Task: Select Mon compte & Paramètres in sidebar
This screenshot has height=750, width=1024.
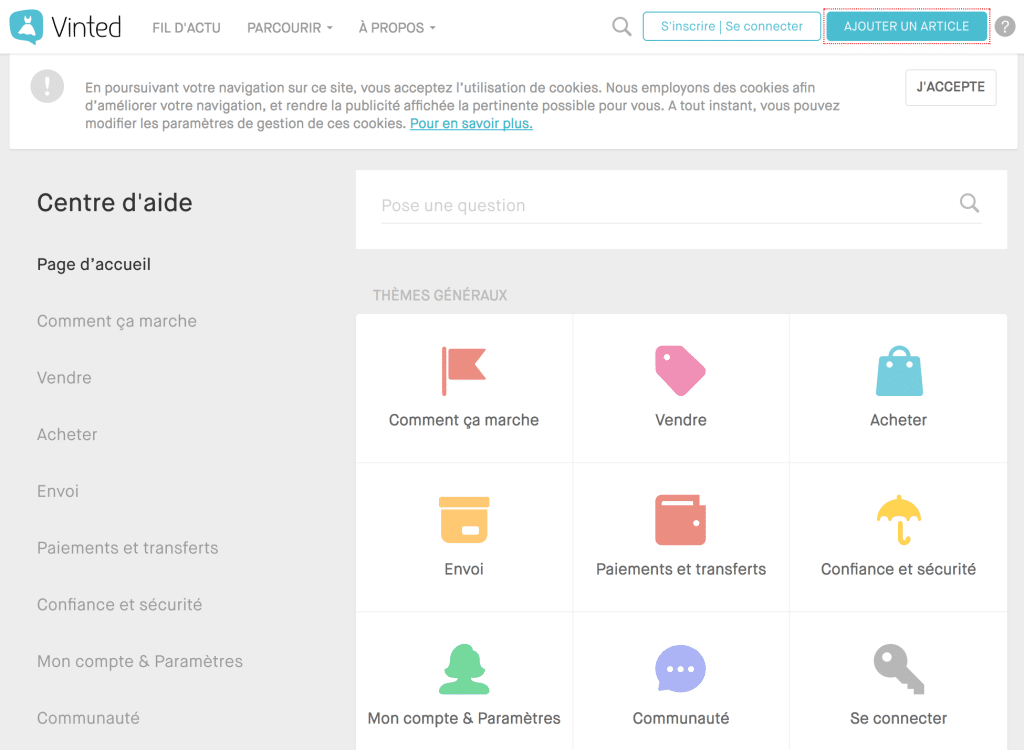Action: 140,662
